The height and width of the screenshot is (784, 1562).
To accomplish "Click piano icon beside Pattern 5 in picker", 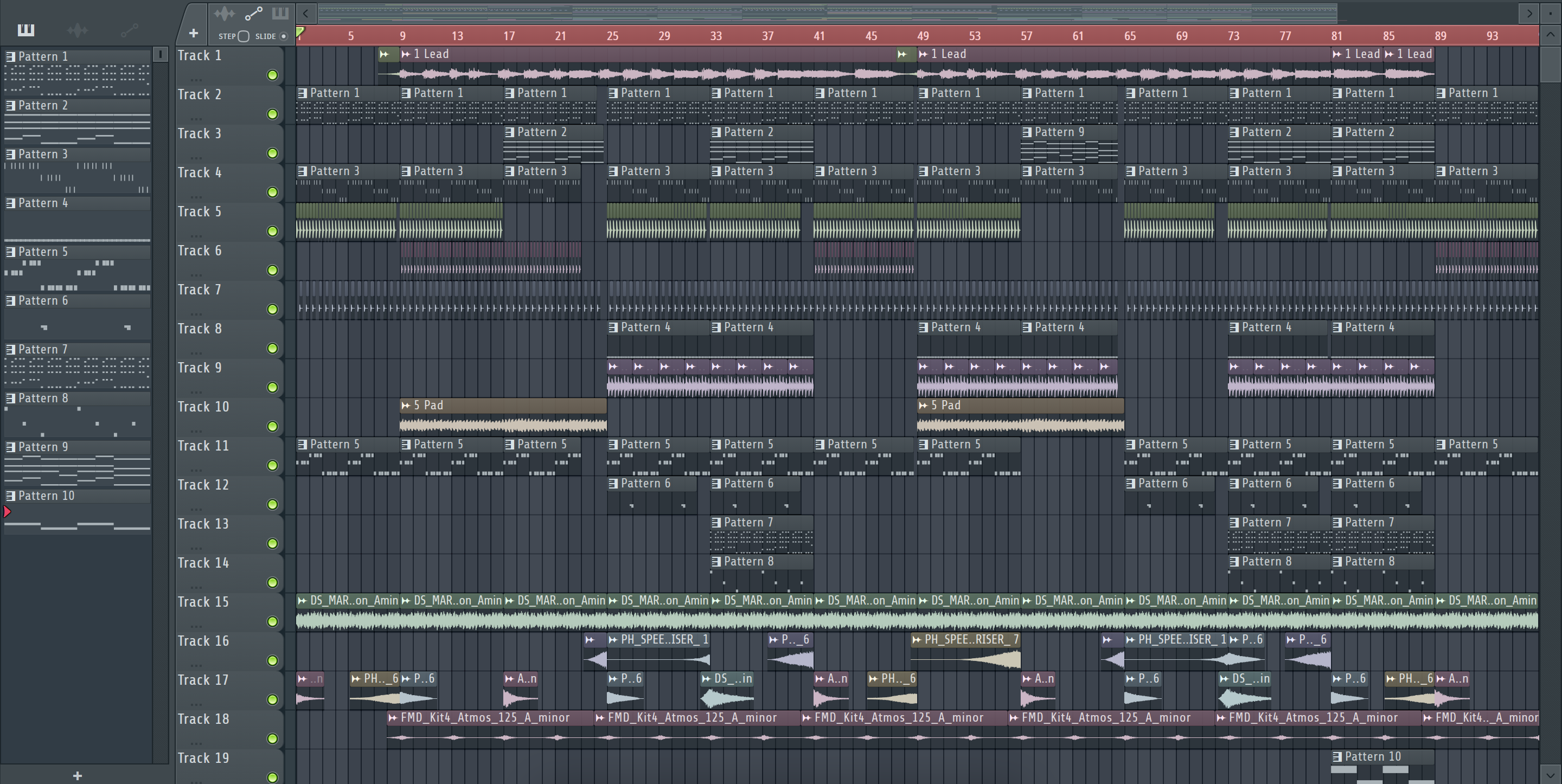I will (x=10, y=252).
